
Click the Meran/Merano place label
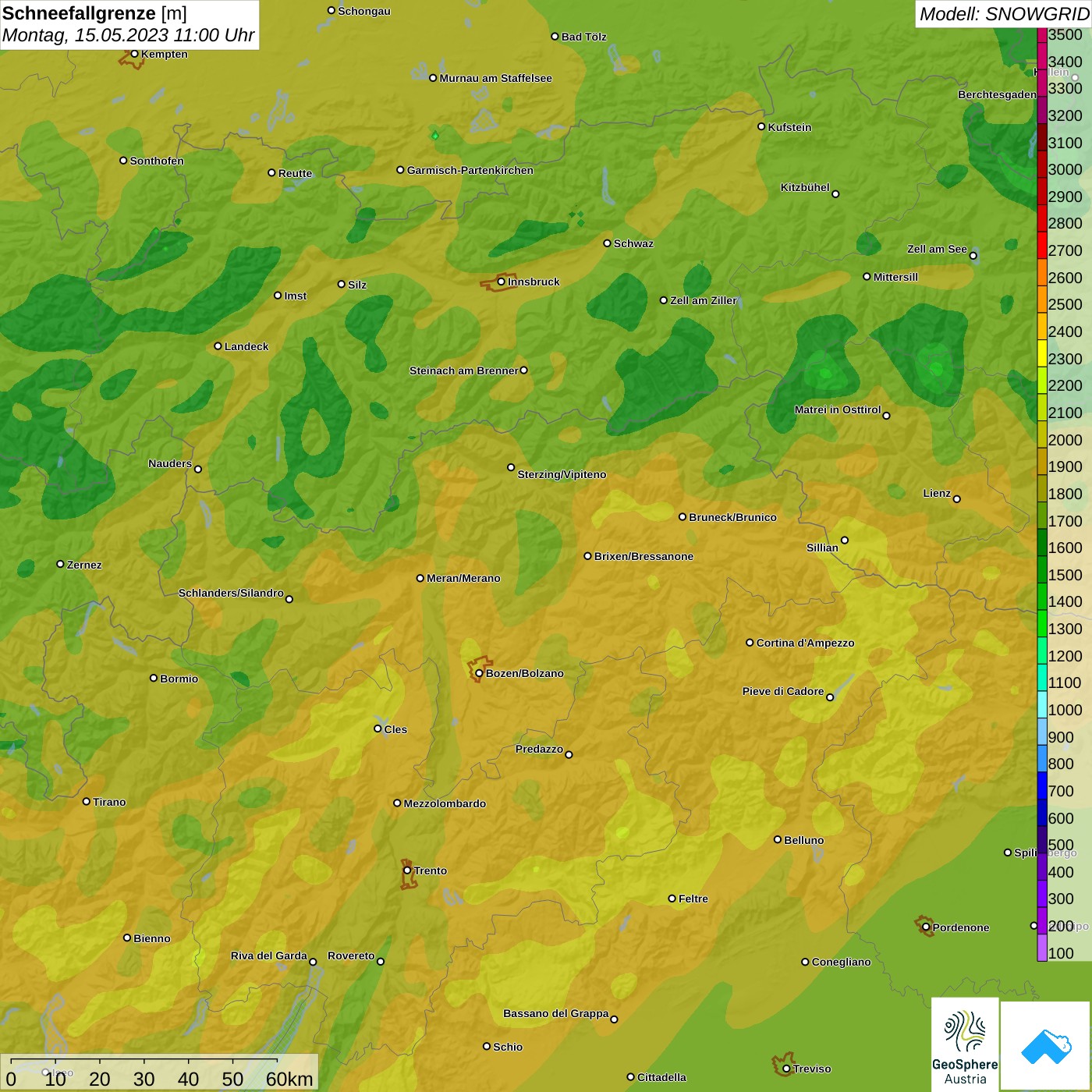click(463, 578)
